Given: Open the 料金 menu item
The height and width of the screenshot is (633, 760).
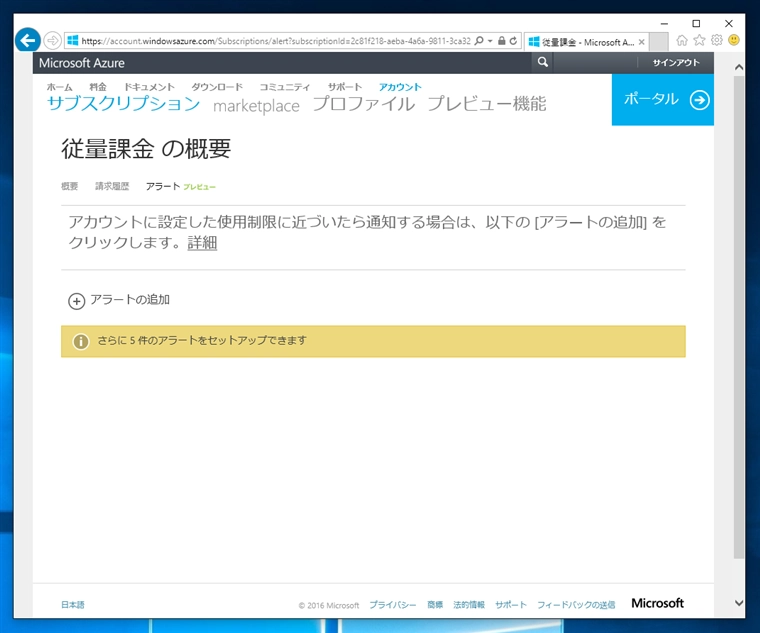Looking at the screenshot, I should tap(98, 87).
